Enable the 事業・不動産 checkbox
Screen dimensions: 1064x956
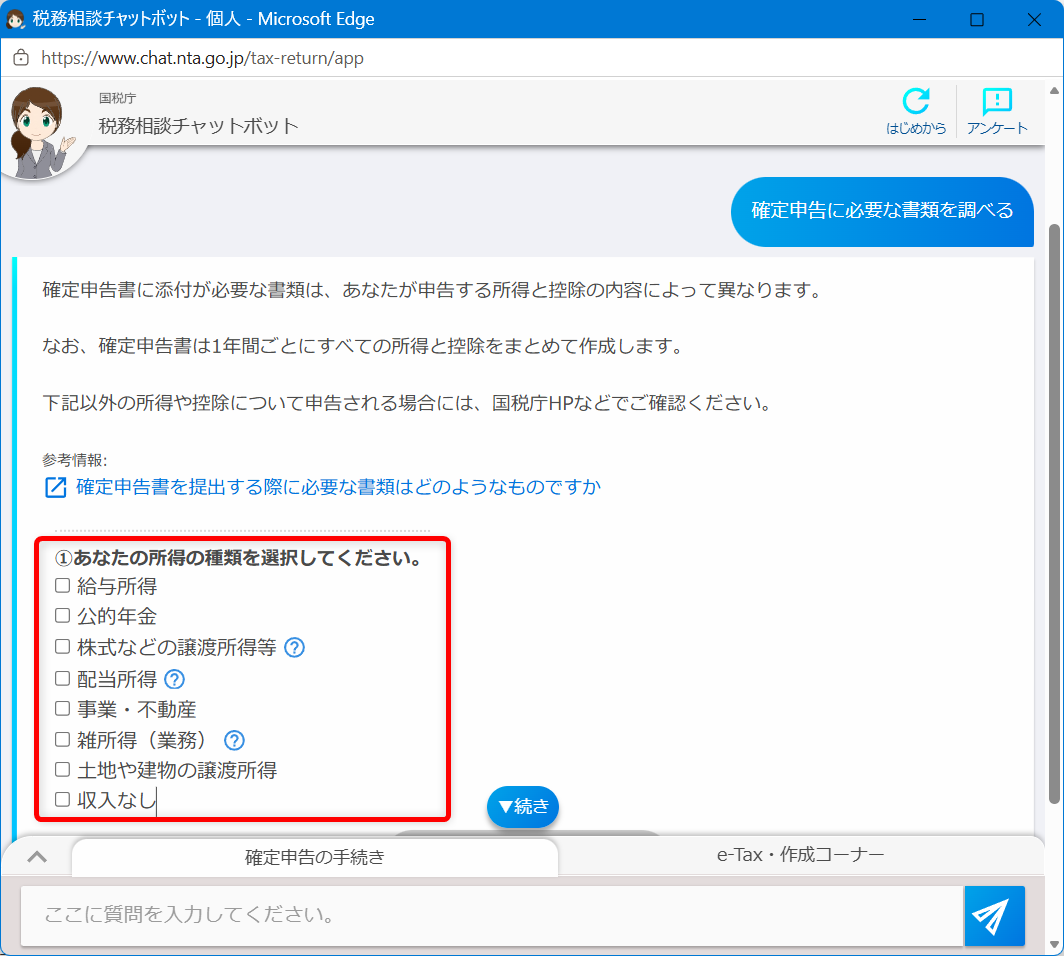[x=62, y=708]
